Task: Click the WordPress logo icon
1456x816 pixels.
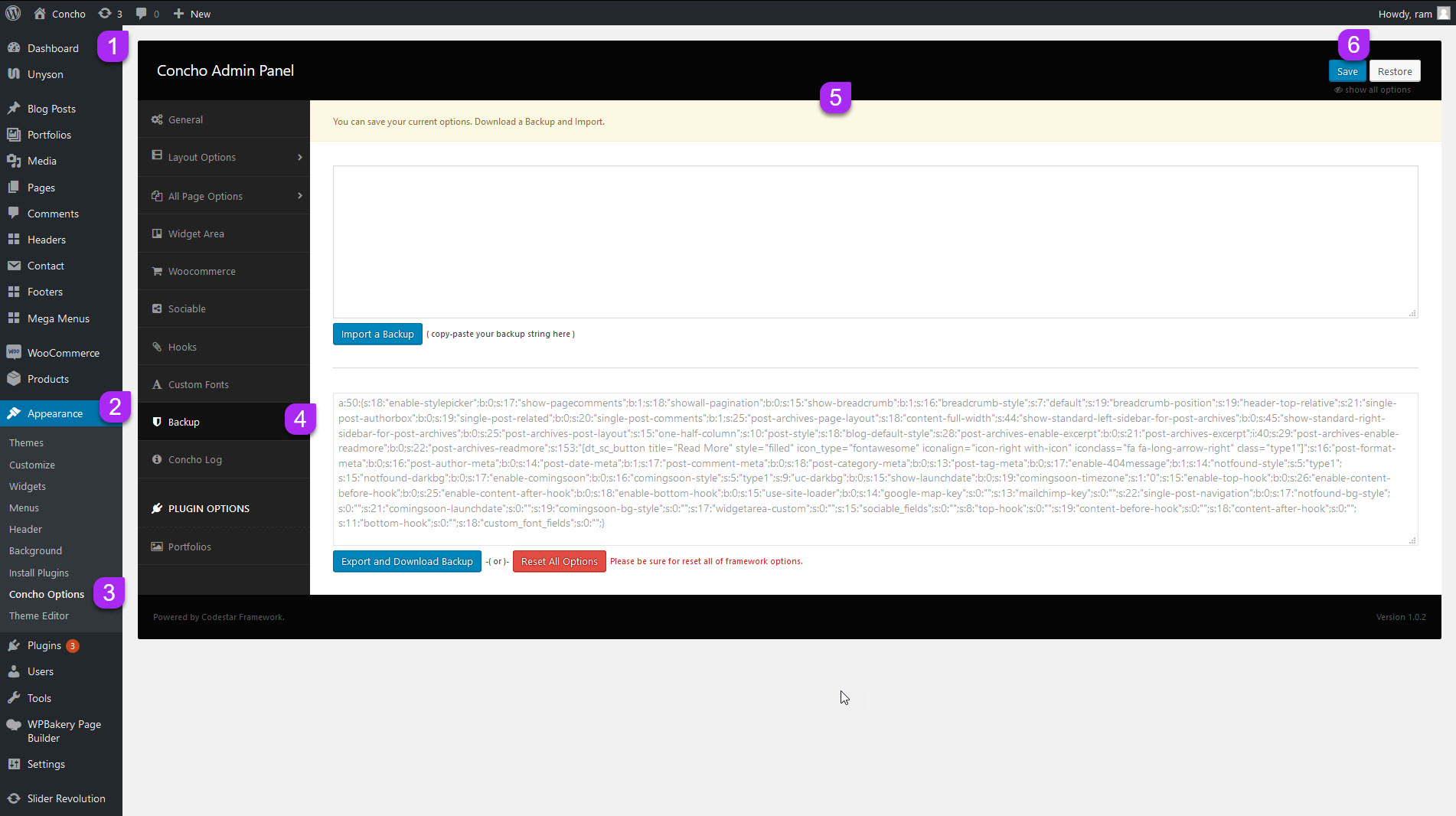Action: coord(13,13)
